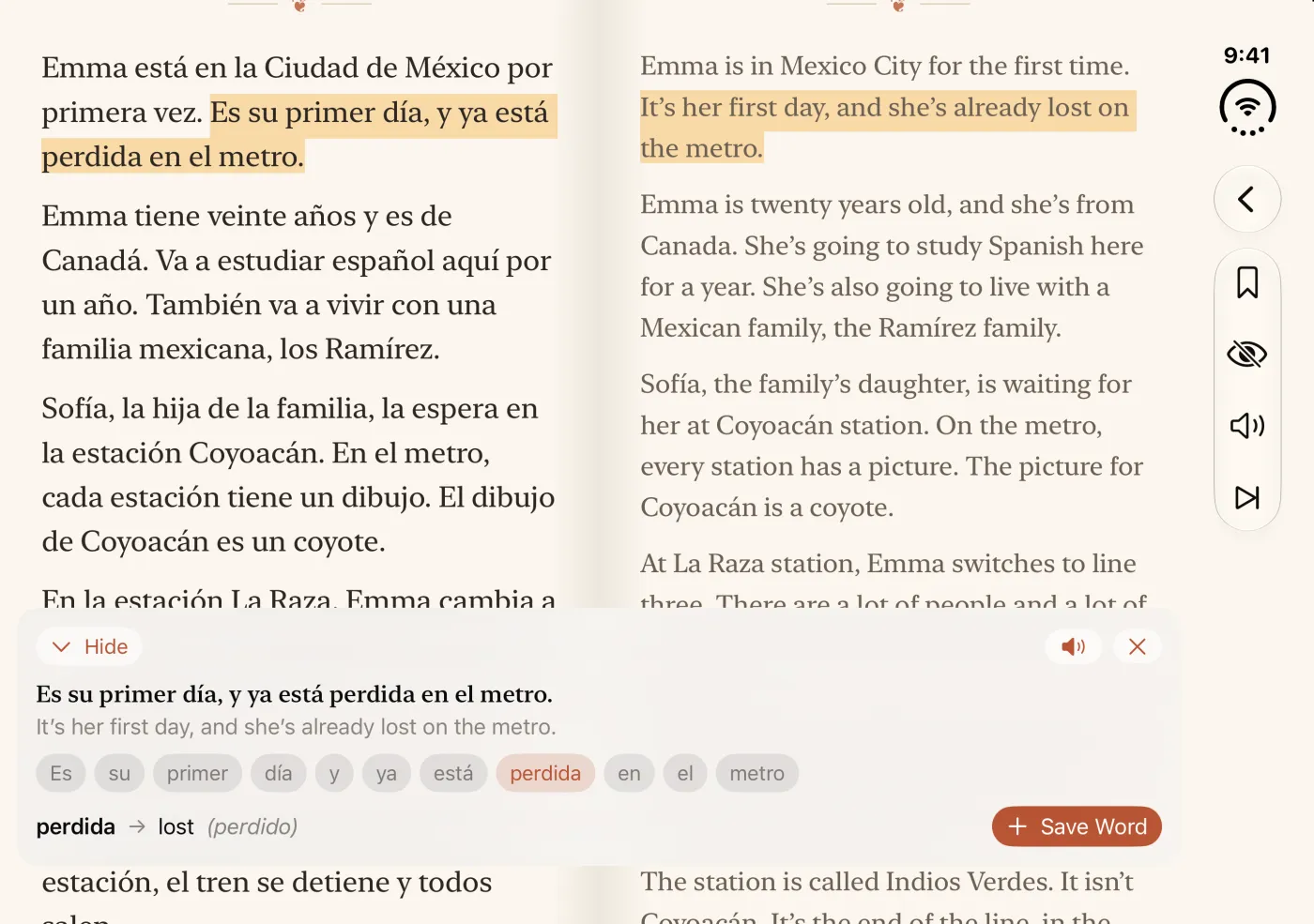
Task: Toggle translation visibility eye icon
Action: coord(1246,354)
